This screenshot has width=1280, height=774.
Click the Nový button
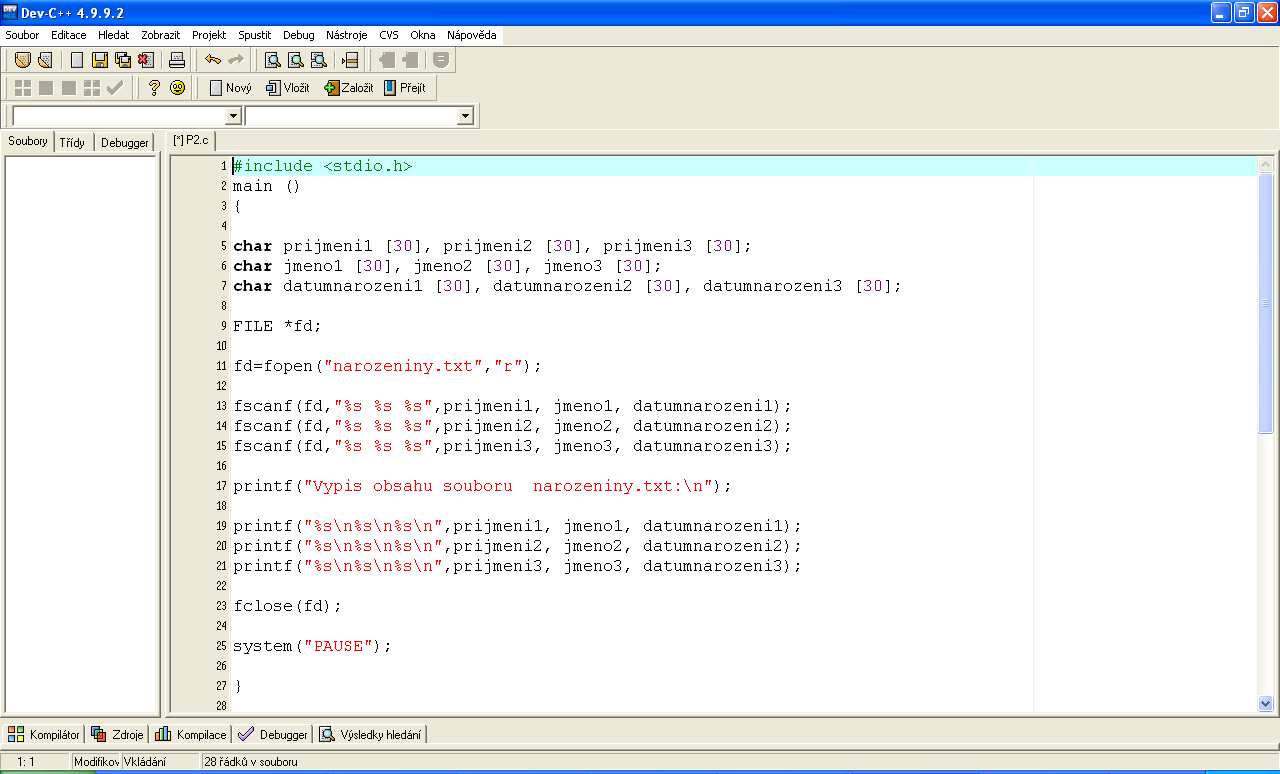[230, 88]
